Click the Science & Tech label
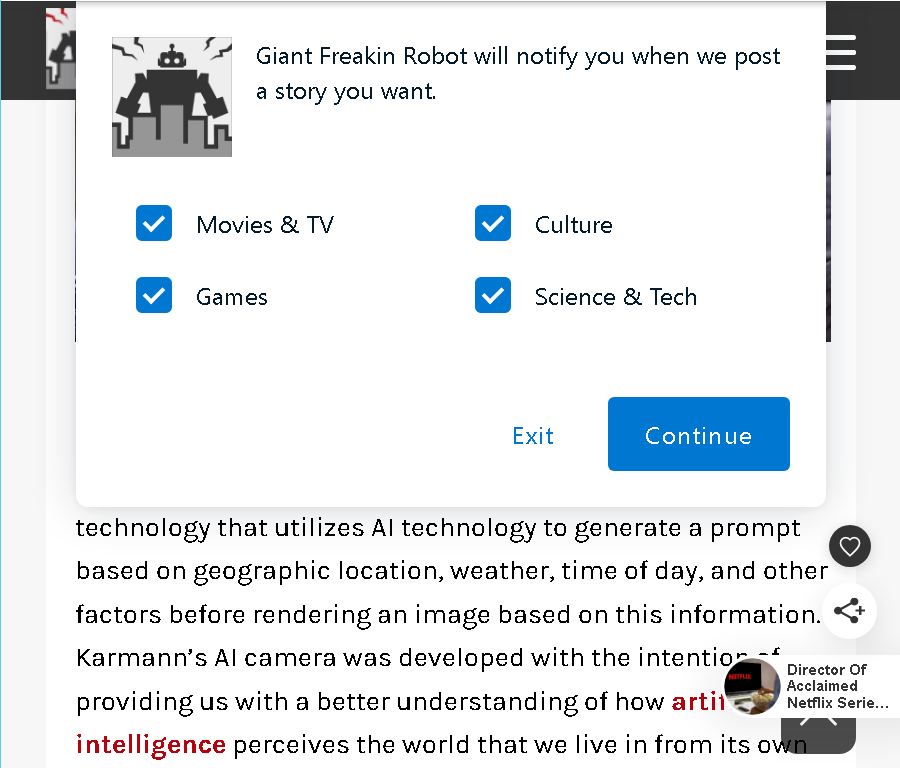 pos(616,297)
